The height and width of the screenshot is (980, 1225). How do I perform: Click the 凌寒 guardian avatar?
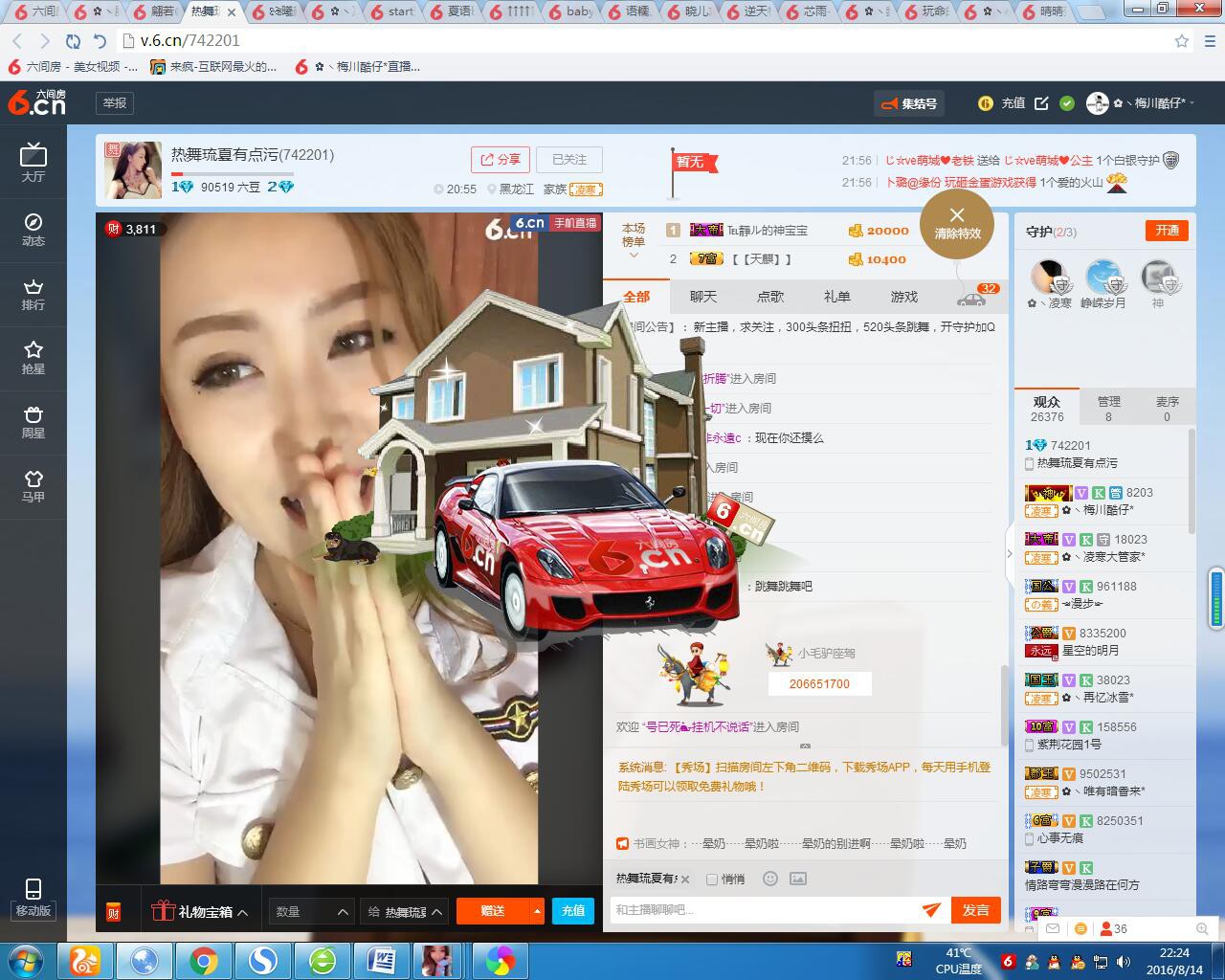1049,278
